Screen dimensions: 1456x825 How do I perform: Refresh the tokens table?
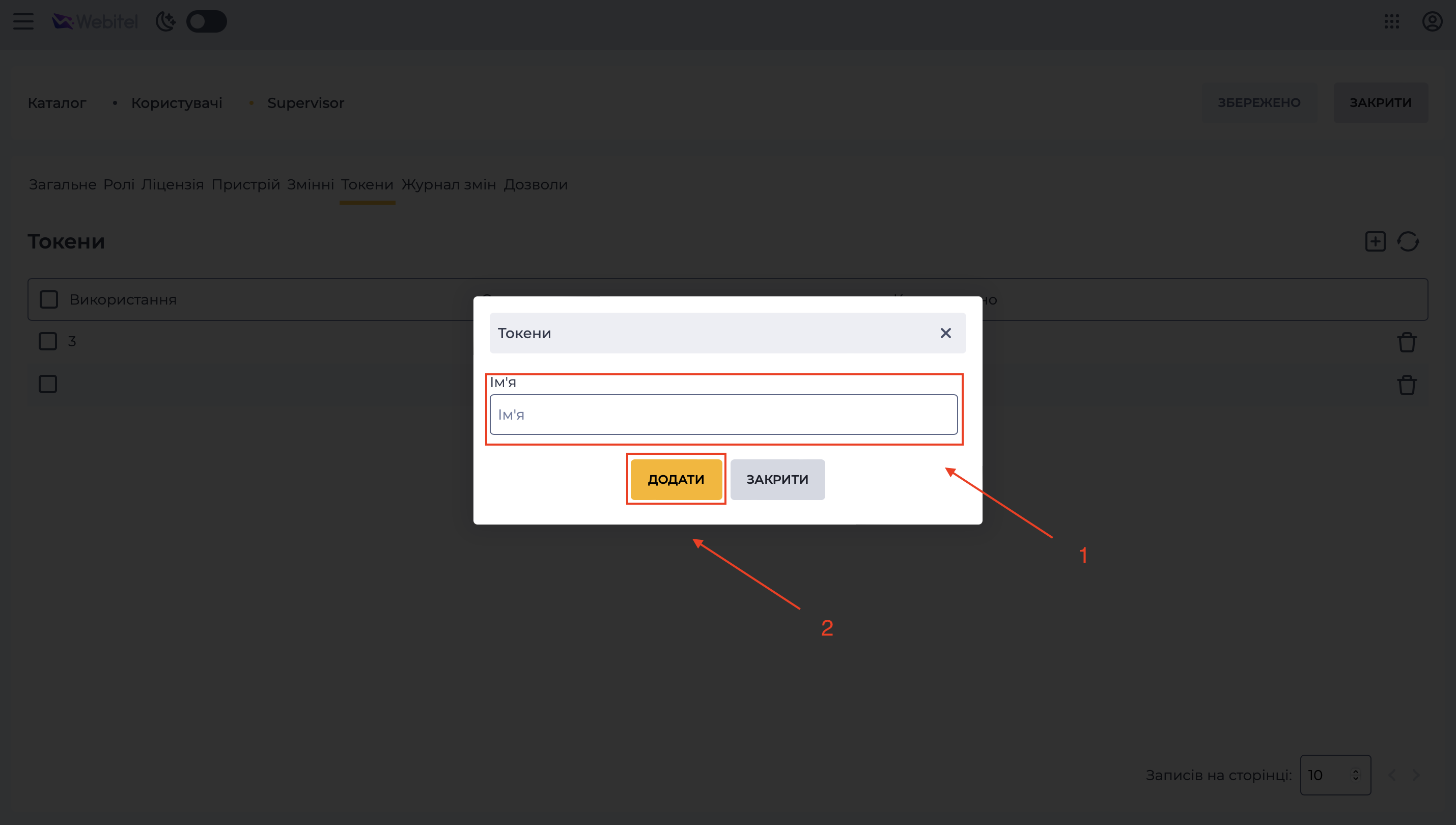[1408, 241]
